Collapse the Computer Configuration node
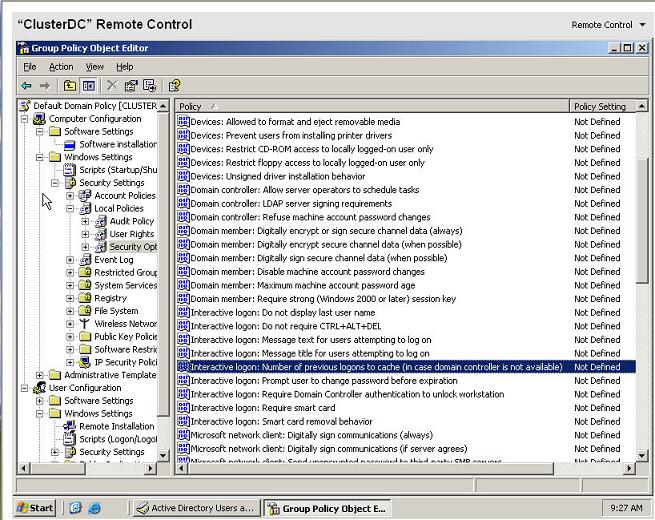The image size is (655, 520). pyautogui.click(x=24, y=119)
